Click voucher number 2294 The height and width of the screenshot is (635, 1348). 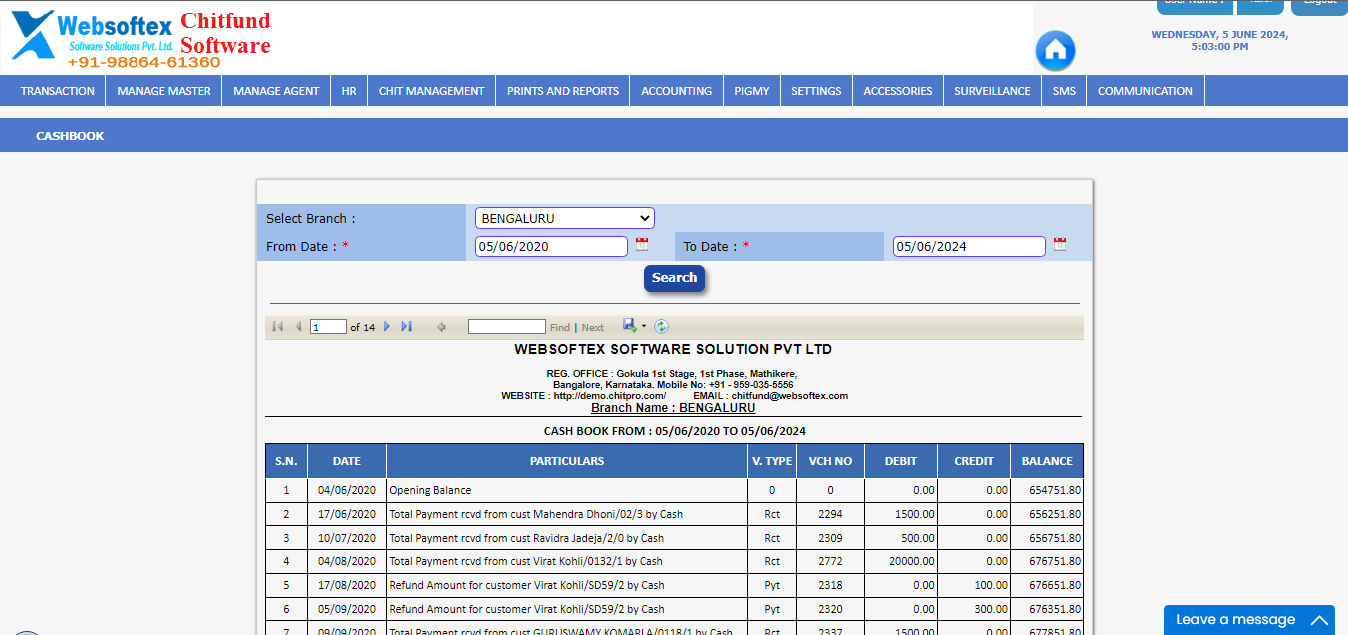pos(831,514)
